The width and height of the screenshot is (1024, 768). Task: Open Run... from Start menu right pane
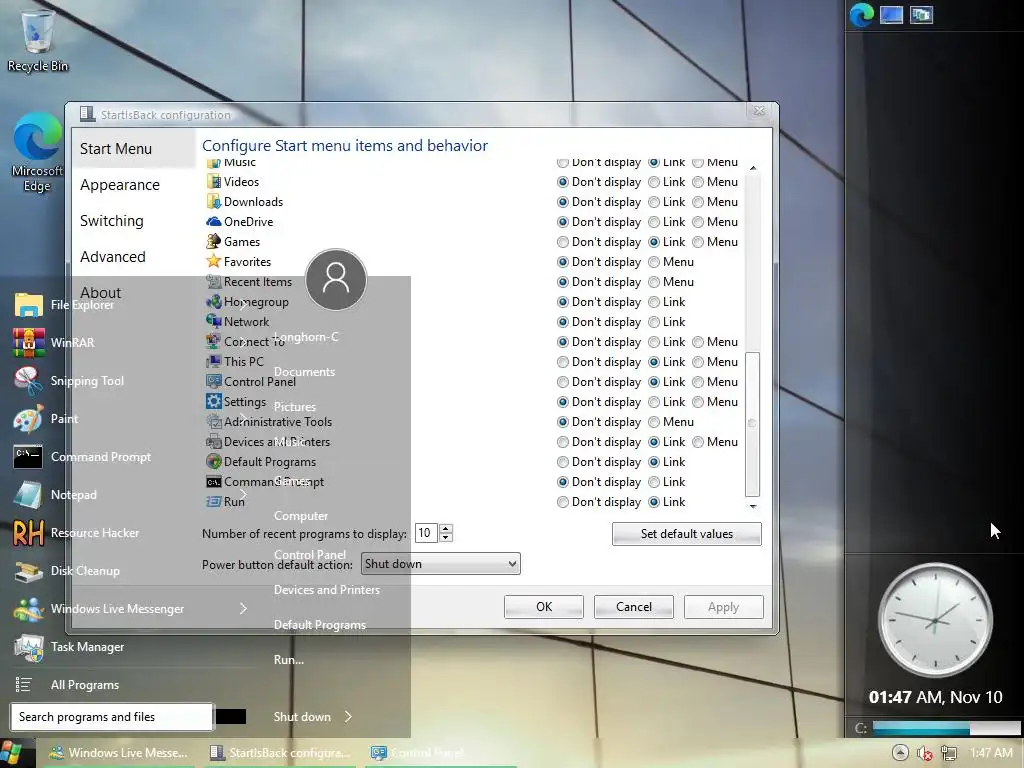289,660
